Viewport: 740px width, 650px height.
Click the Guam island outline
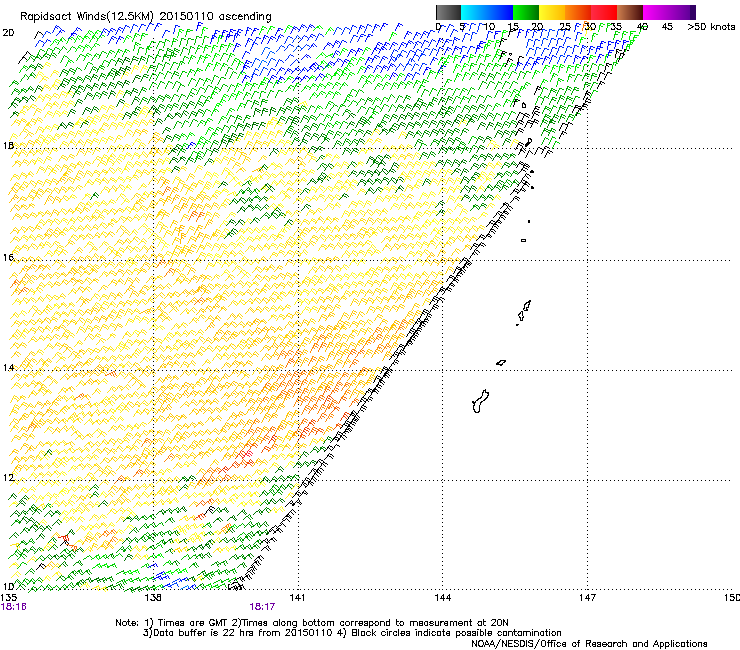click(x=480, y=401)
